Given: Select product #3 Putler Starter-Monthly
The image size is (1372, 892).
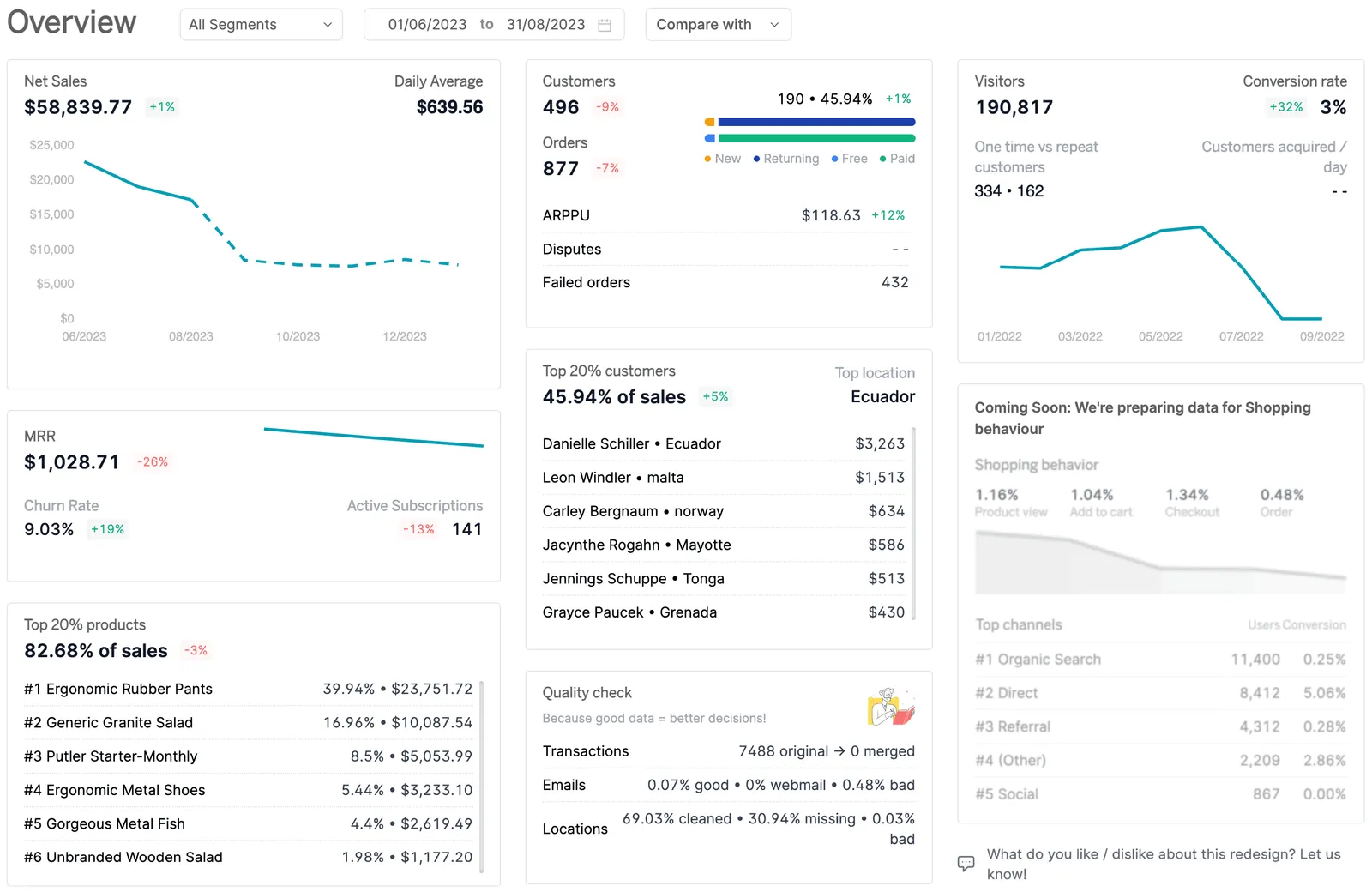Looking at the screenshot, I should pos(248,756).
